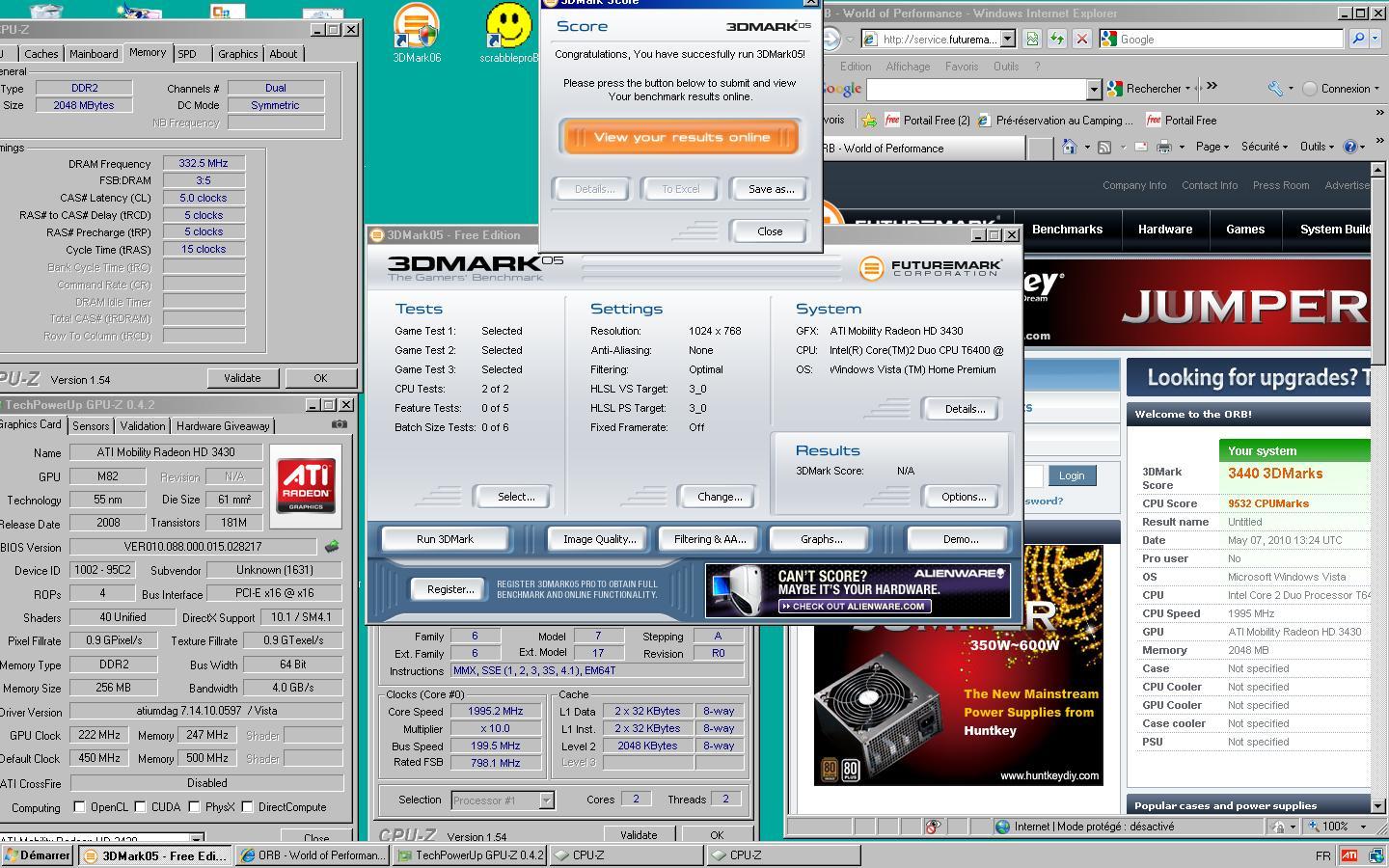Take a GPU-Z screenshot with camera icon
Screen dimensions: 1389x868
point(340,424)
